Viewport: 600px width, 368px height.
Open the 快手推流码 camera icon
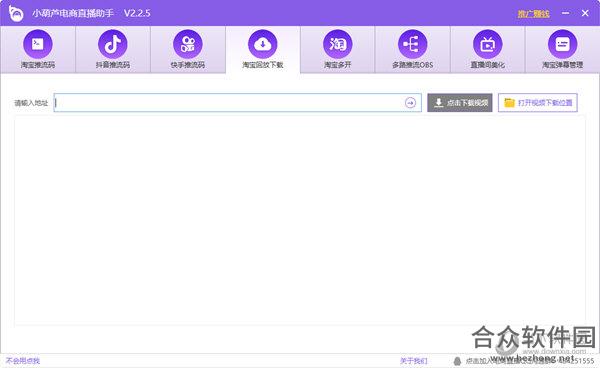tap(188, 44)
